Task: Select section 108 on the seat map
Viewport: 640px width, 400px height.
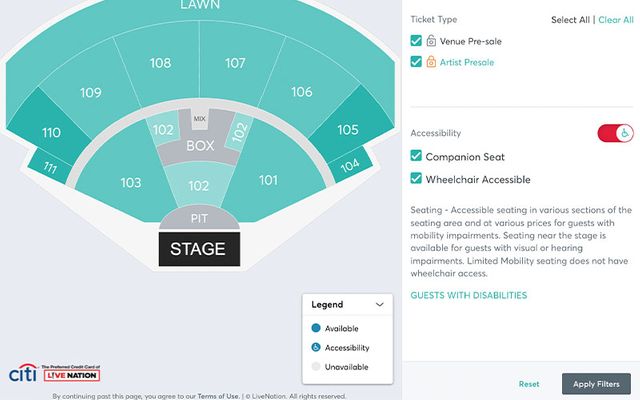Action: [x=160, y=63]
